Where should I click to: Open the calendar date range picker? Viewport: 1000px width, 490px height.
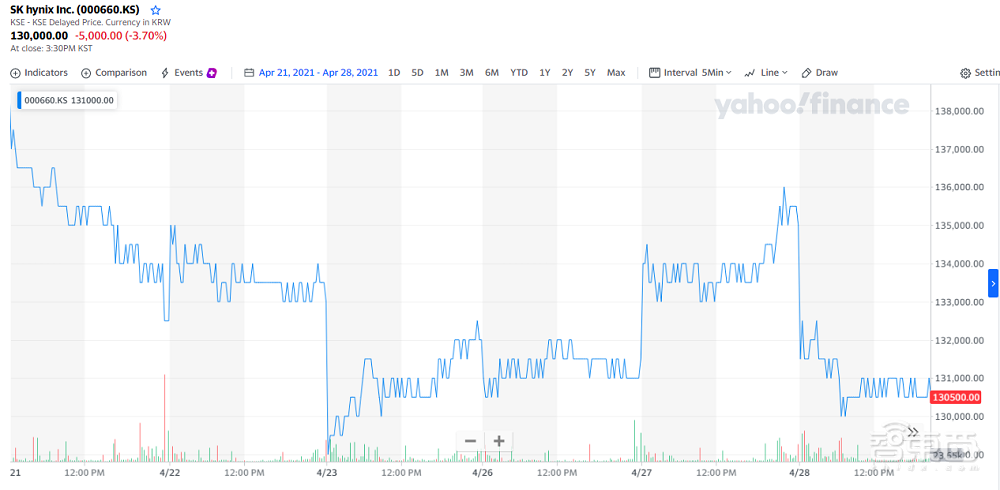coord(250,73)
